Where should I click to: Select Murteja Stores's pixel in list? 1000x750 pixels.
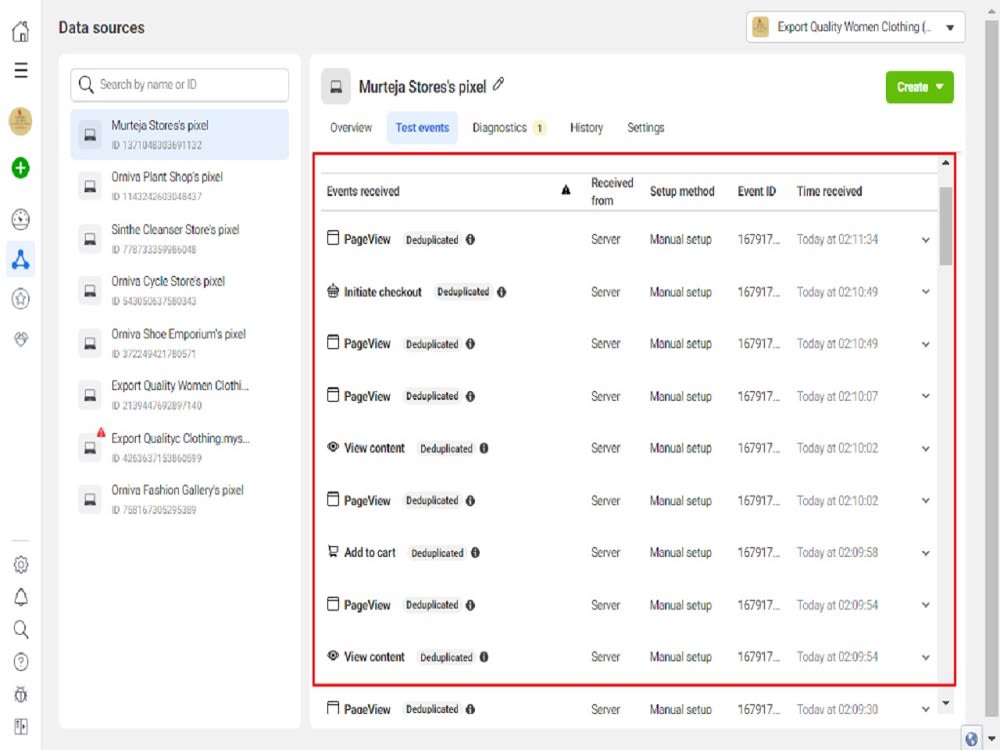180,135
